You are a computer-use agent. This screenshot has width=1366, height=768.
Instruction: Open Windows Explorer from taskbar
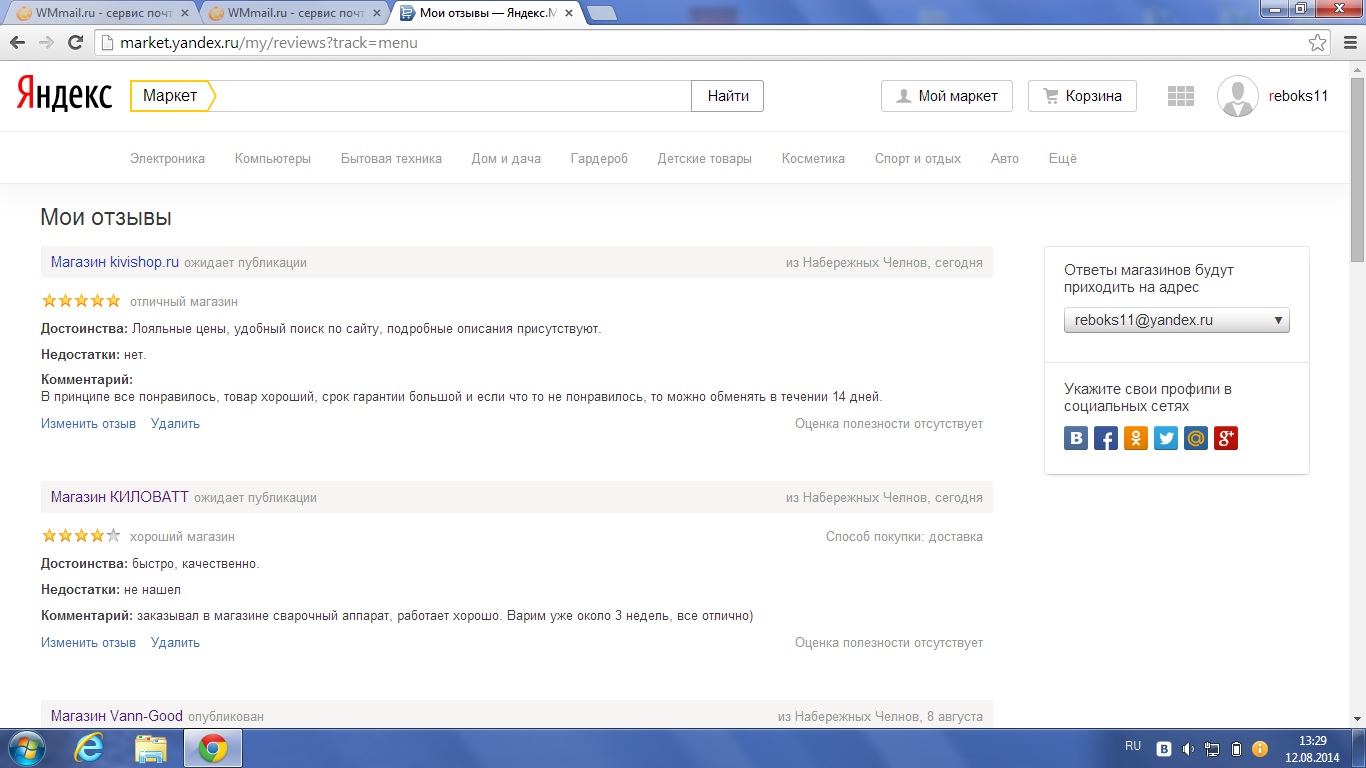pos(151,748)
